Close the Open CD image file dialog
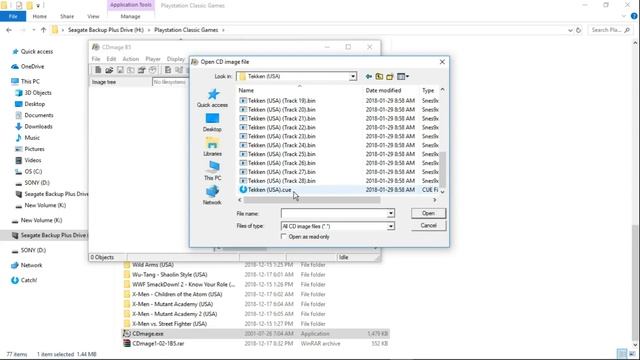Viewport: 640px width, 360px height. [442, 62]
